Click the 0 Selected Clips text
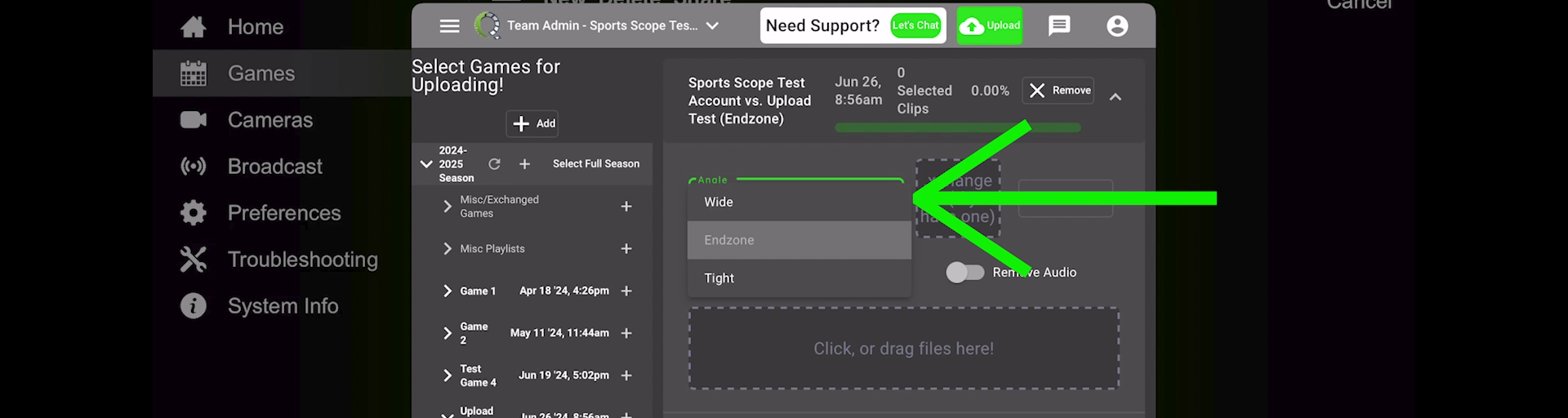 [924, 91]
